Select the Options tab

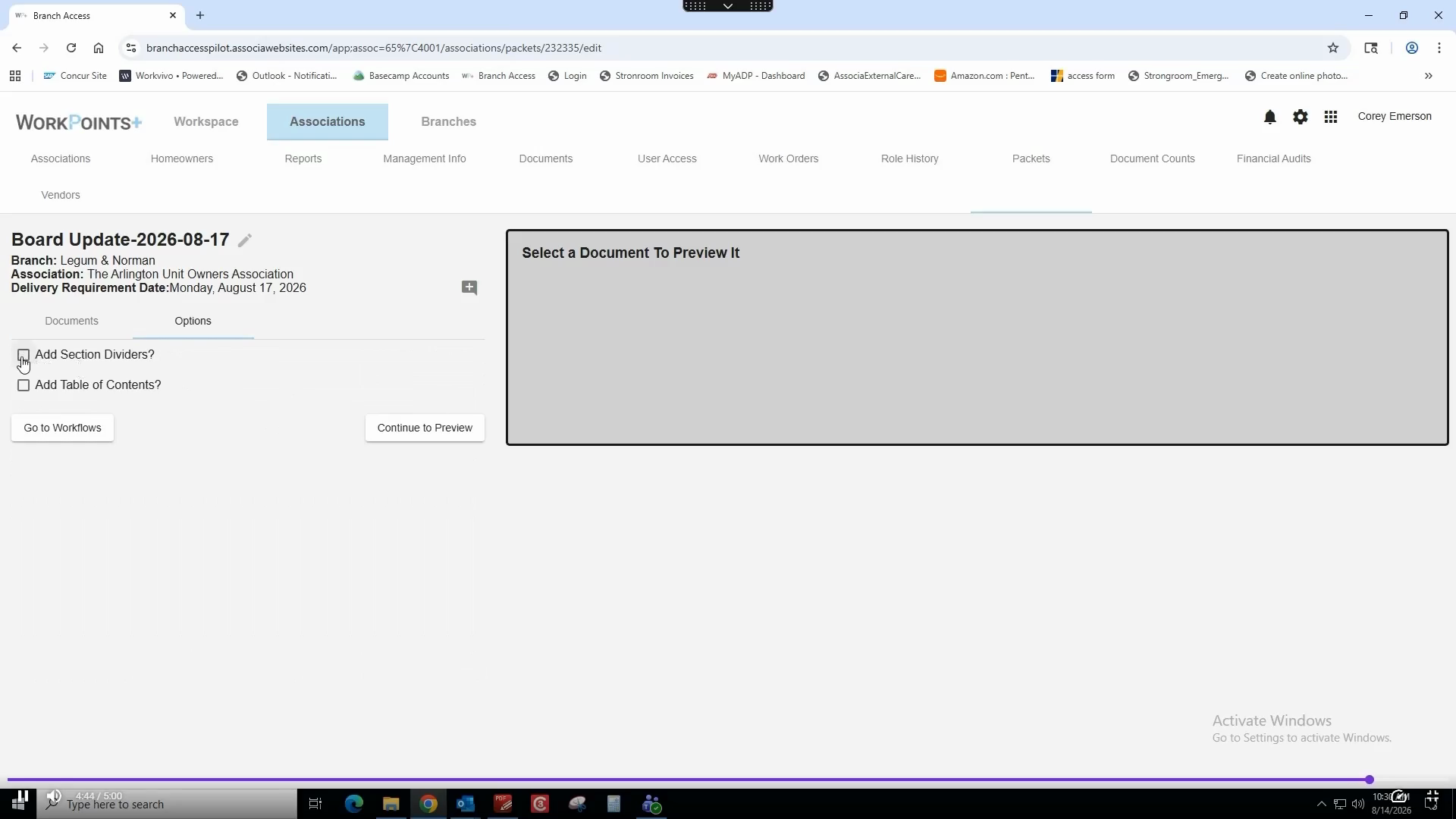coord(193,321)
